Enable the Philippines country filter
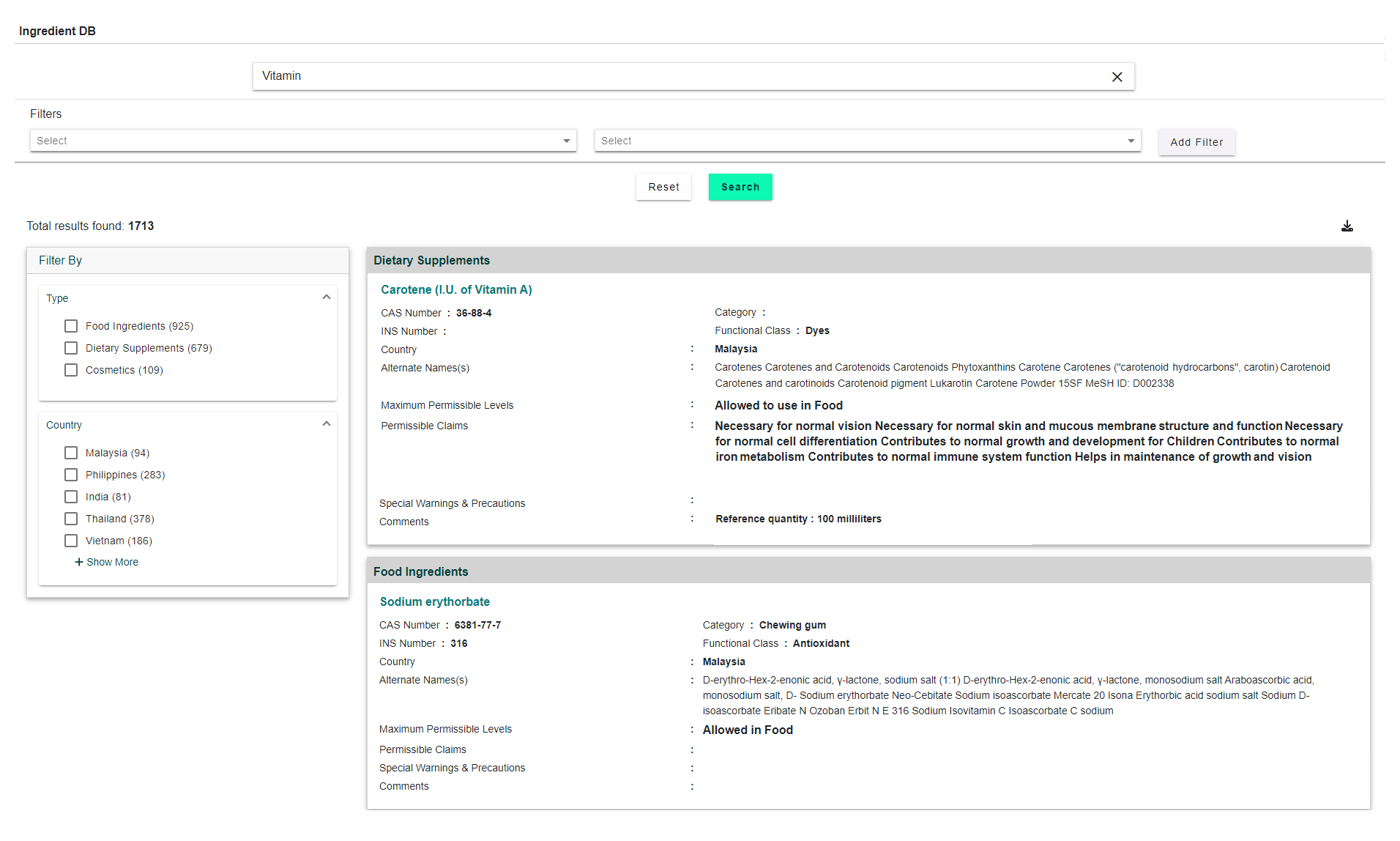 [71, 475]
